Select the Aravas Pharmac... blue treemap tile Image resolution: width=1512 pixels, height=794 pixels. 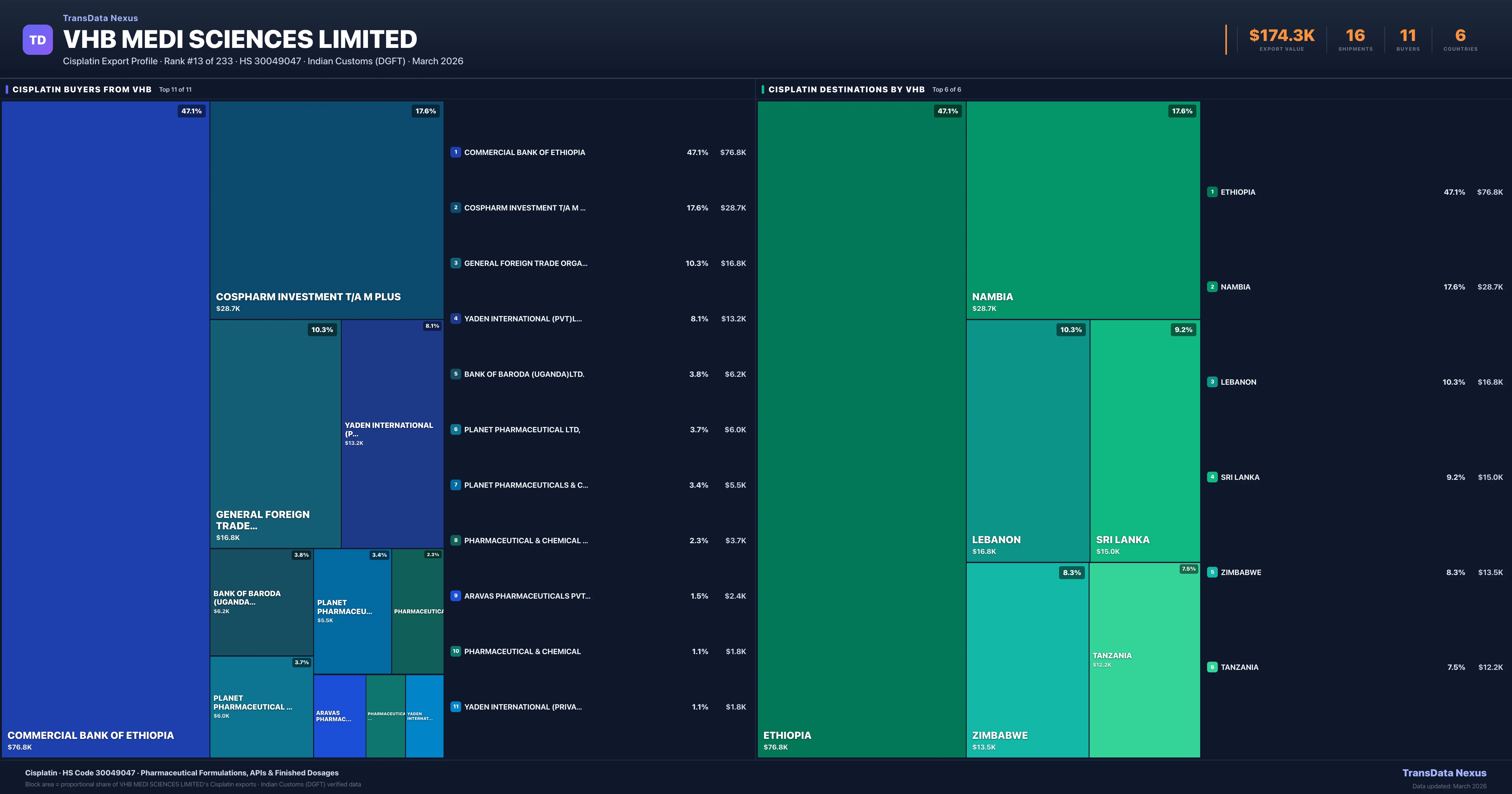click(x=339, y=716)
